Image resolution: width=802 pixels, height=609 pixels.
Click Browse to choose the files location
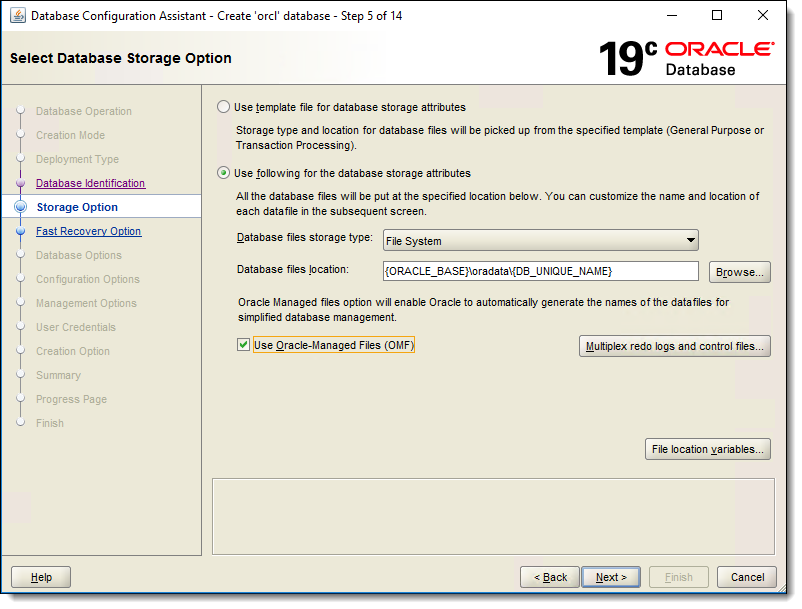[739, 272]
